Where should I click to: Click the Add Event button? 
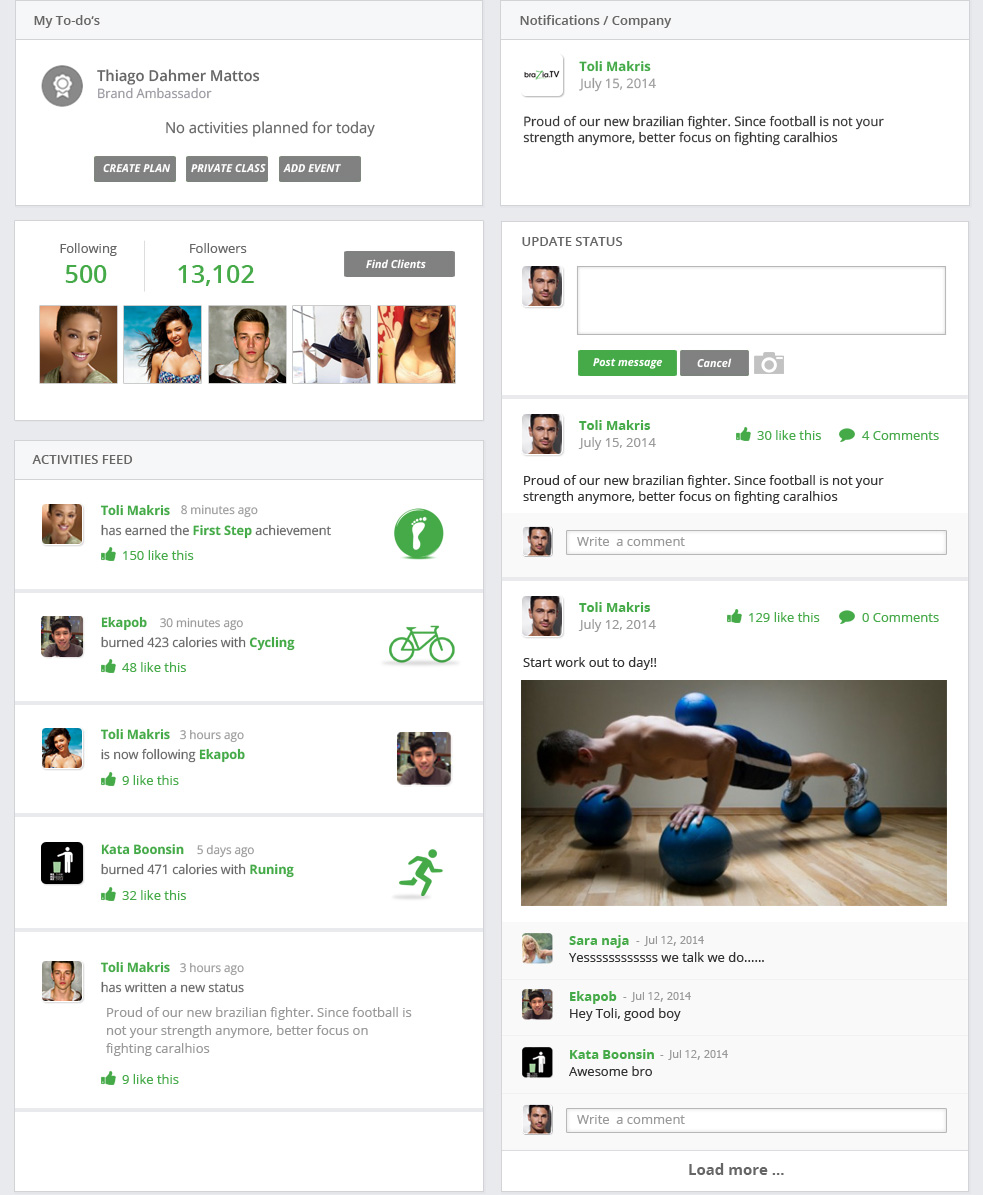320,168
